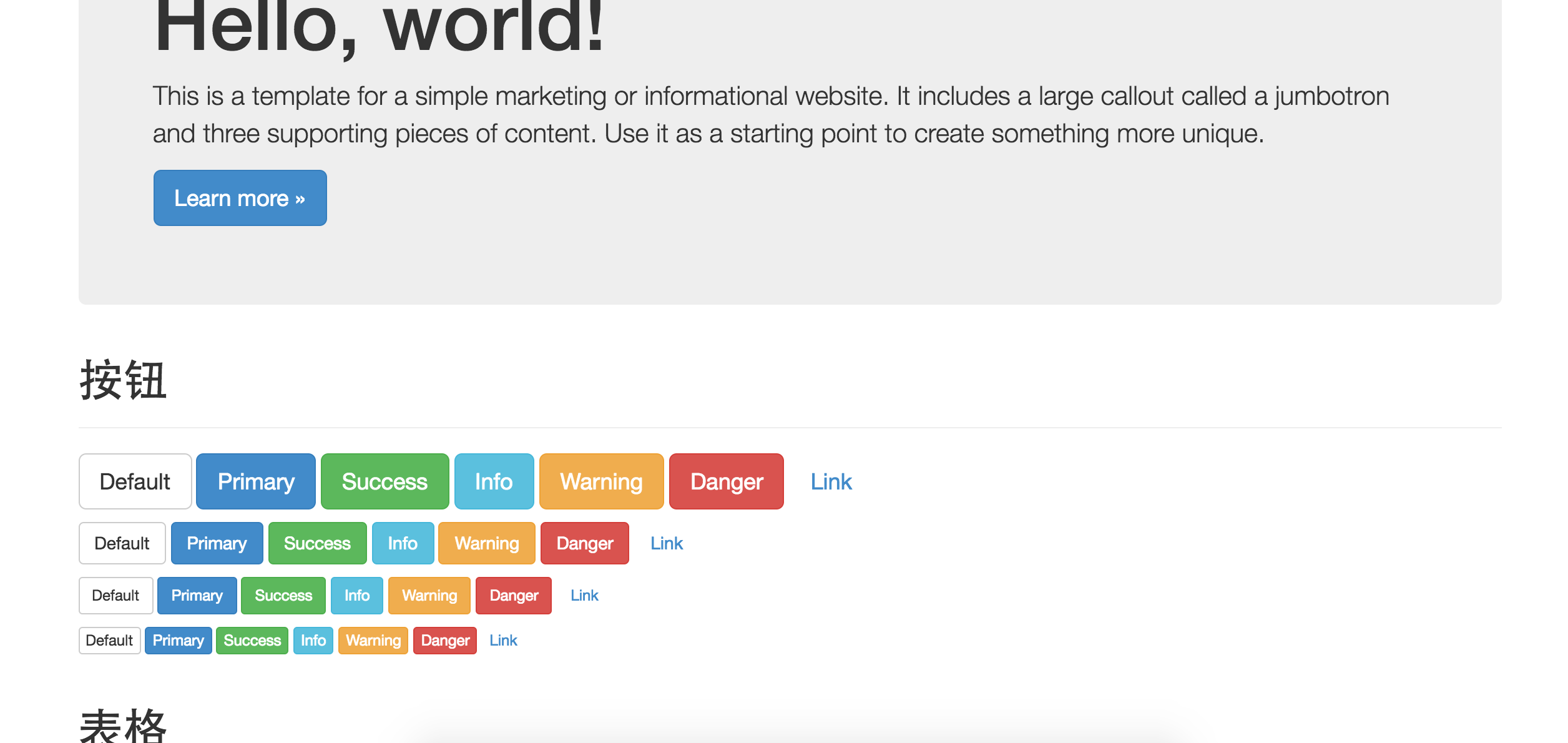Click the third-row Default button

115,595
